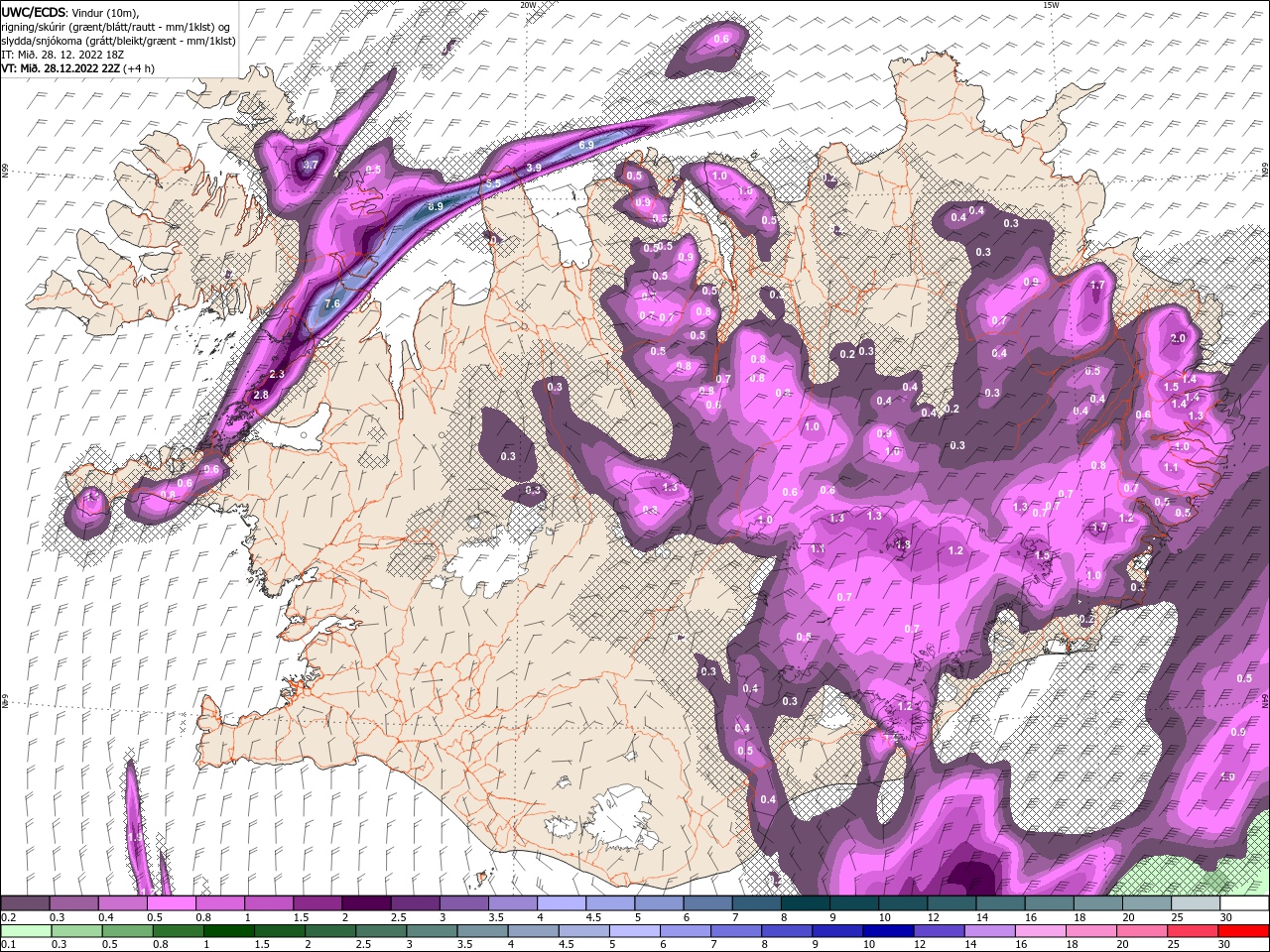
Task: Click the 'VT: Mið. 28.12.2022 22Z (+4 h)' line
Action: coord(77,68)
